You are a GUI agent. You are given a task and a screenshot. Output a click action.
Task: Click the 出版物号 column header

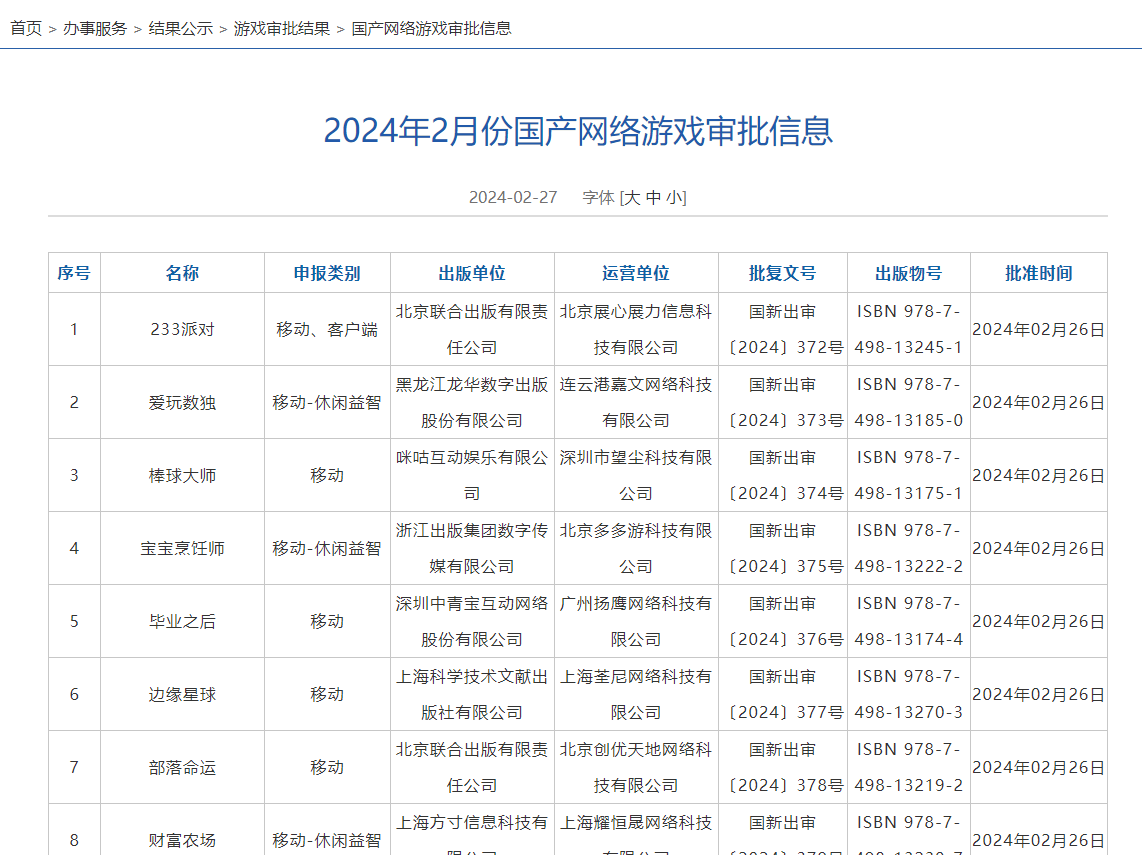tap(909, 273)
